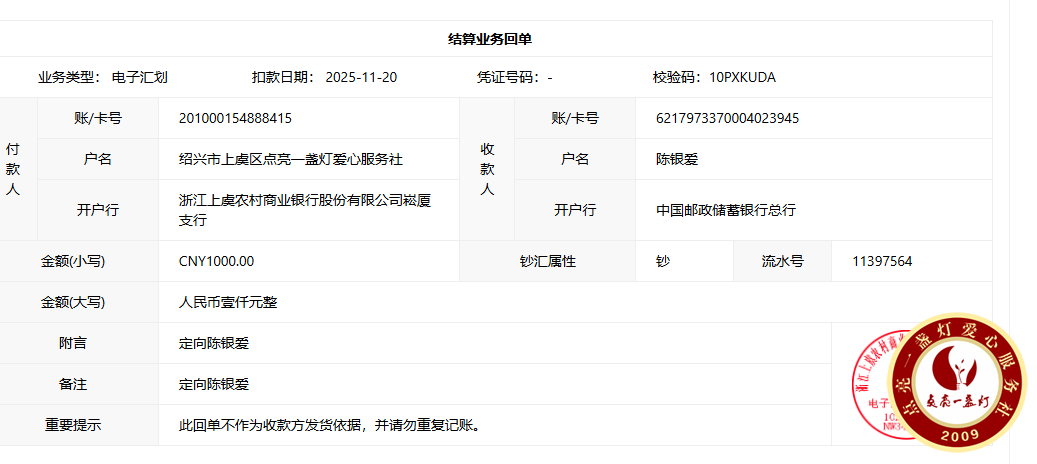This screenshot has width=1037, height=464.
Task: Select the amount CNY1000.00
Action: (x=216, y=261)
